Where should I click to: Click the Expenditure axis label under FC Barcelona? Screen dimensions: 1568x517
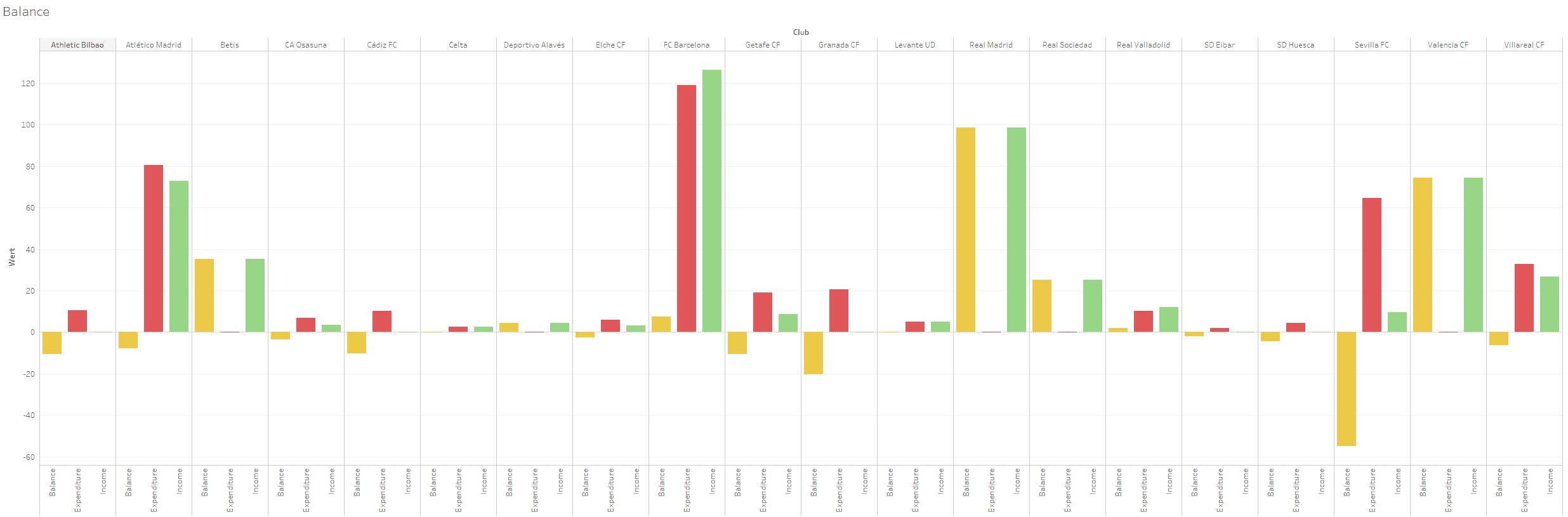[687, 490]
